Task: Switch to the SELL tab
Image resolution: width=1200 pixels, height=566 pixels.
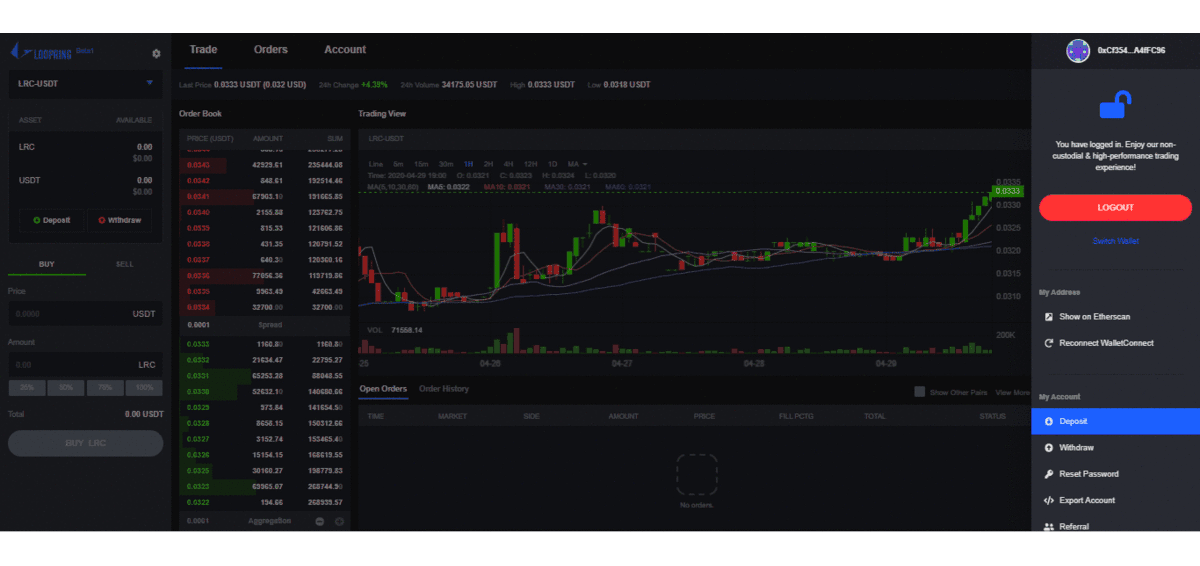Action: point(124,264)
